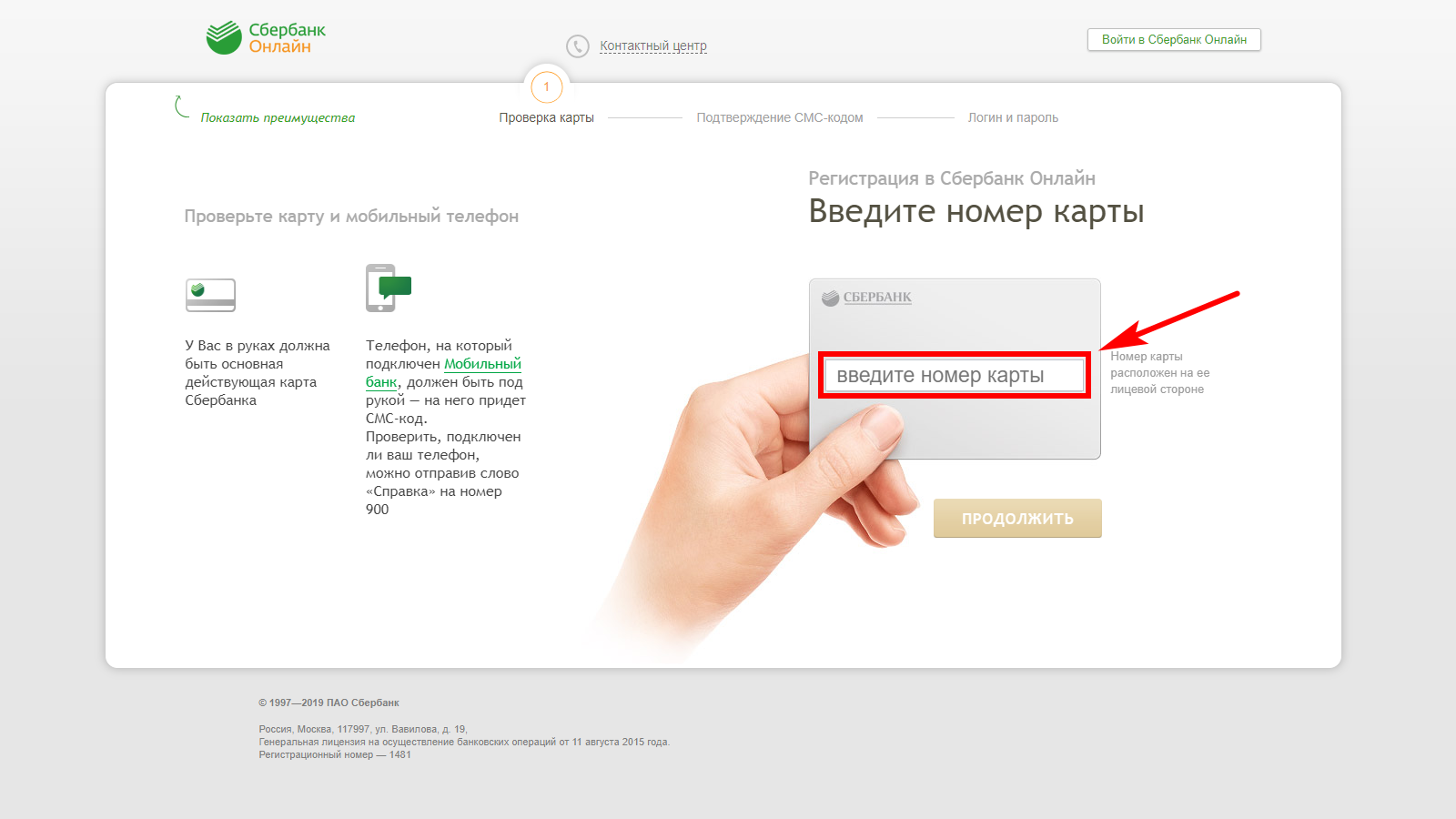1456x819 pixels.
Task: Click the Введите номер карты heading
Action: (x=976, y=211)
